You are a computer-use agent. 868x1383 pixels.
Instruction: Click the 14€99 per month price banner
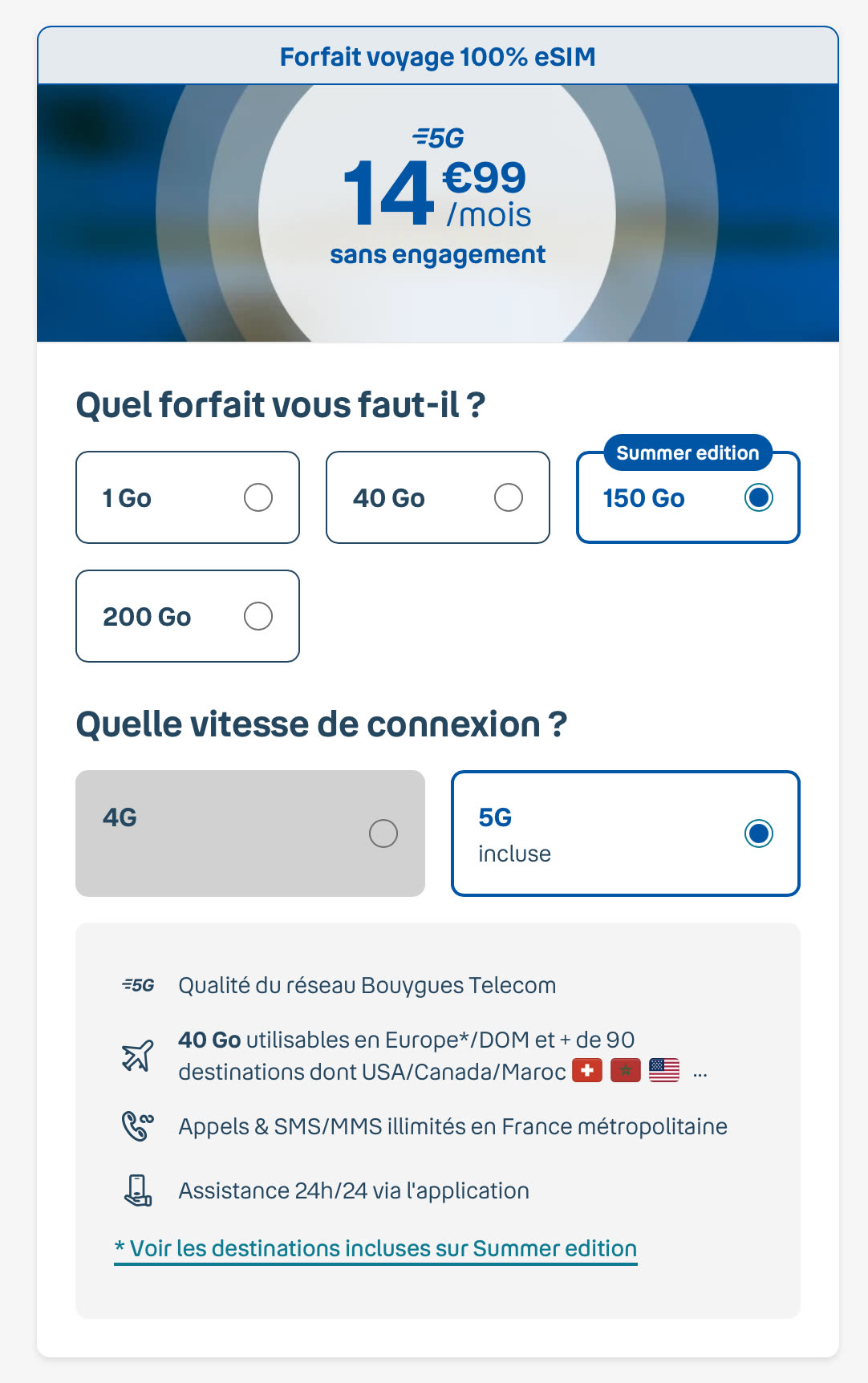click(438, 213)
